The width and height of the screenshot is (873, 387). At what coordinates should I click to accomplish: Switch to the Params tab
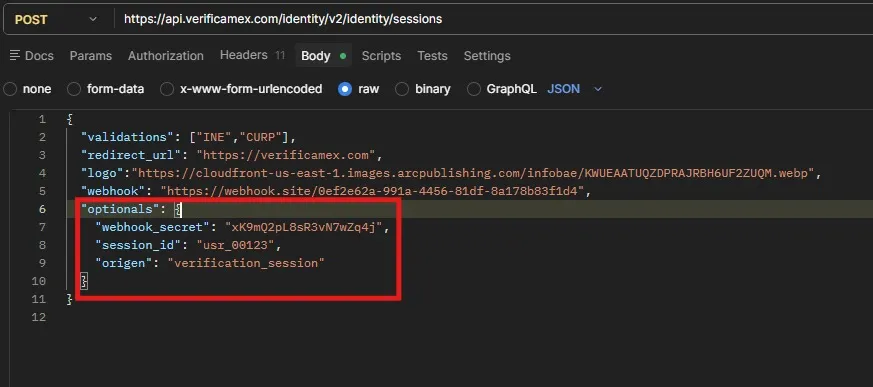point(91,56)
